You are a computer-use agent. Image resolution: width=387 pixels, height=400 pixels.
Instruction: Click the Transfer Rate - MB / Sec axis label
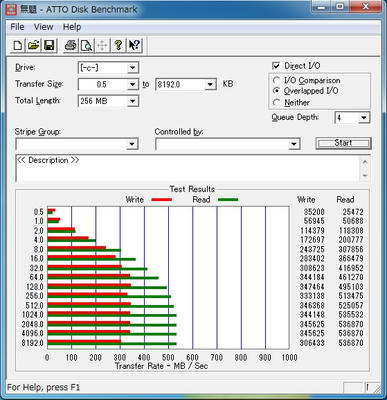pos(161,366)
